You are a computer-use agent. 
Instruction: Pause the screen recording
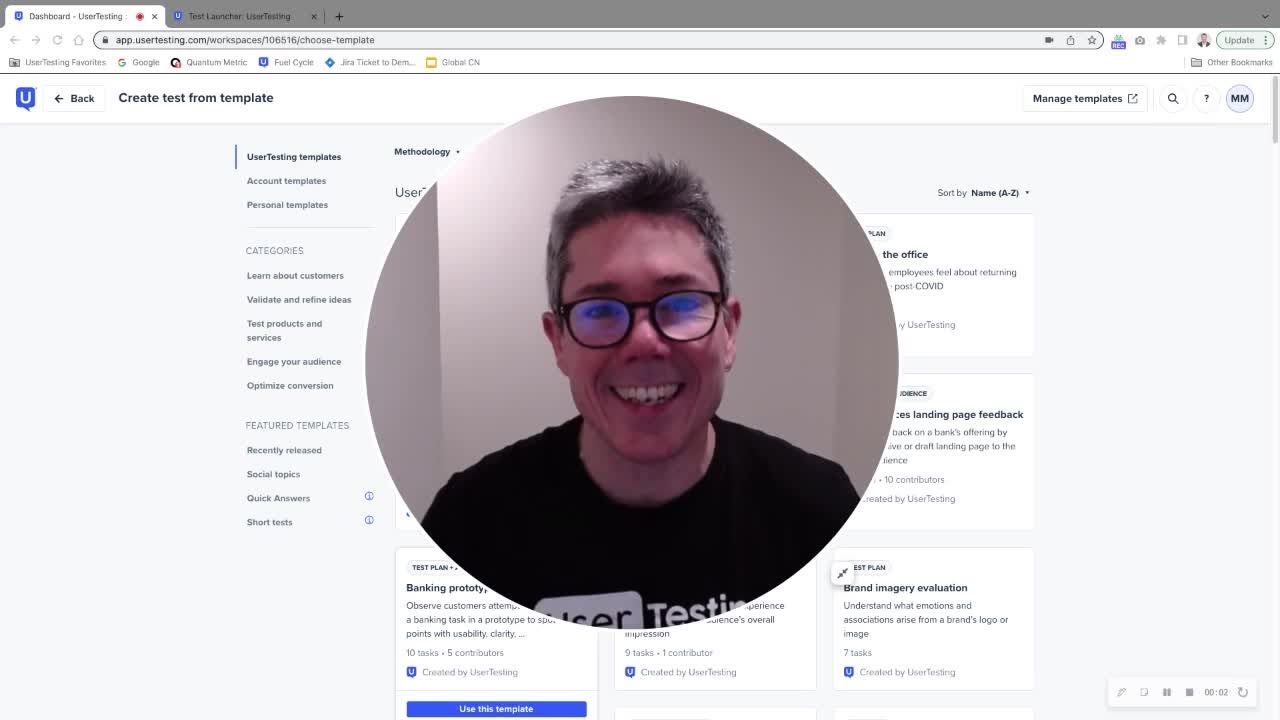(x=1166, y=692)
